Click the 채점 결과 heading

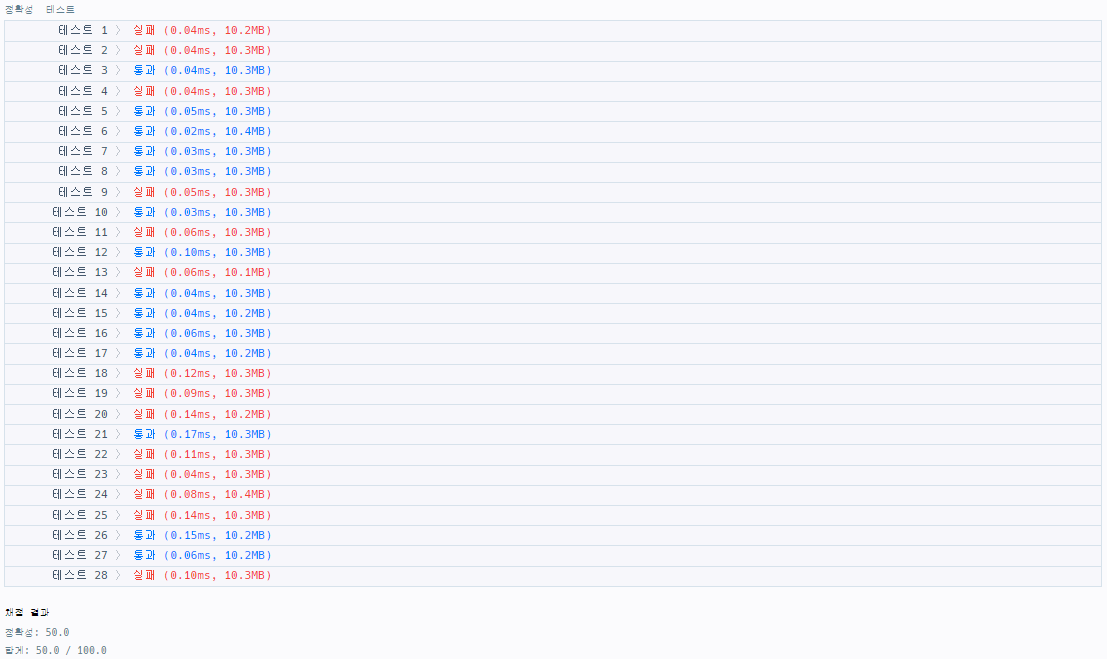pyautogui.click(x=27, y=612)
